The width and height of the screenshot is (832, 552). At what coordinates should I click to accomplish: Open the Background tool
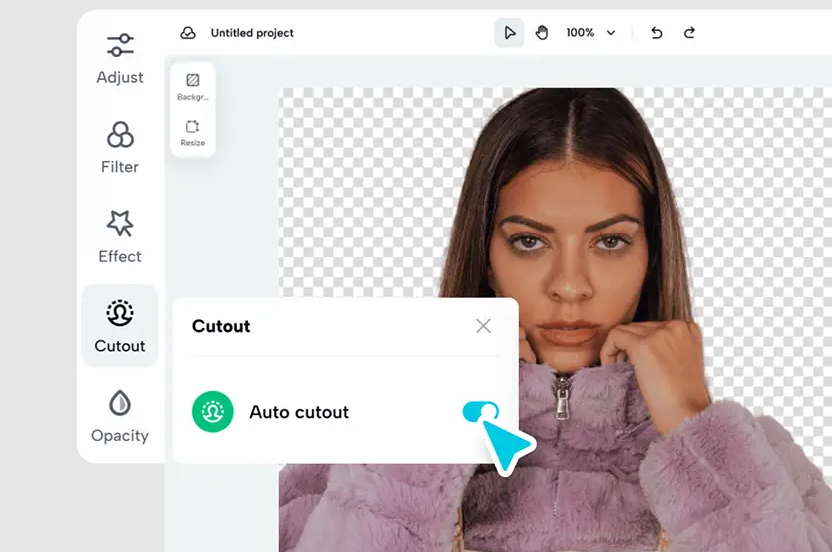pyautogui.click(x=193, y=87)
